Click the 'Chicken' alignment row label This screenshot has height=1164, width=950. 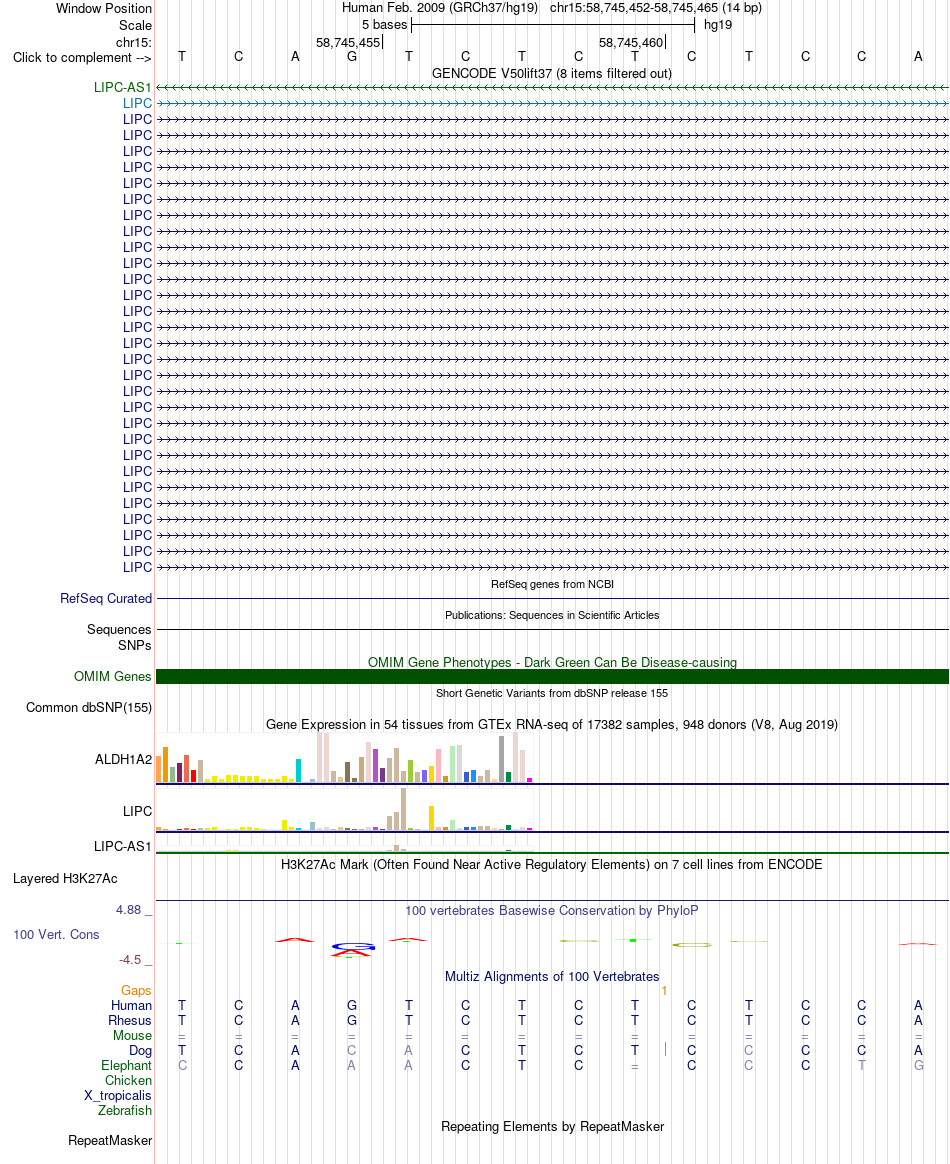point(128,1081)
